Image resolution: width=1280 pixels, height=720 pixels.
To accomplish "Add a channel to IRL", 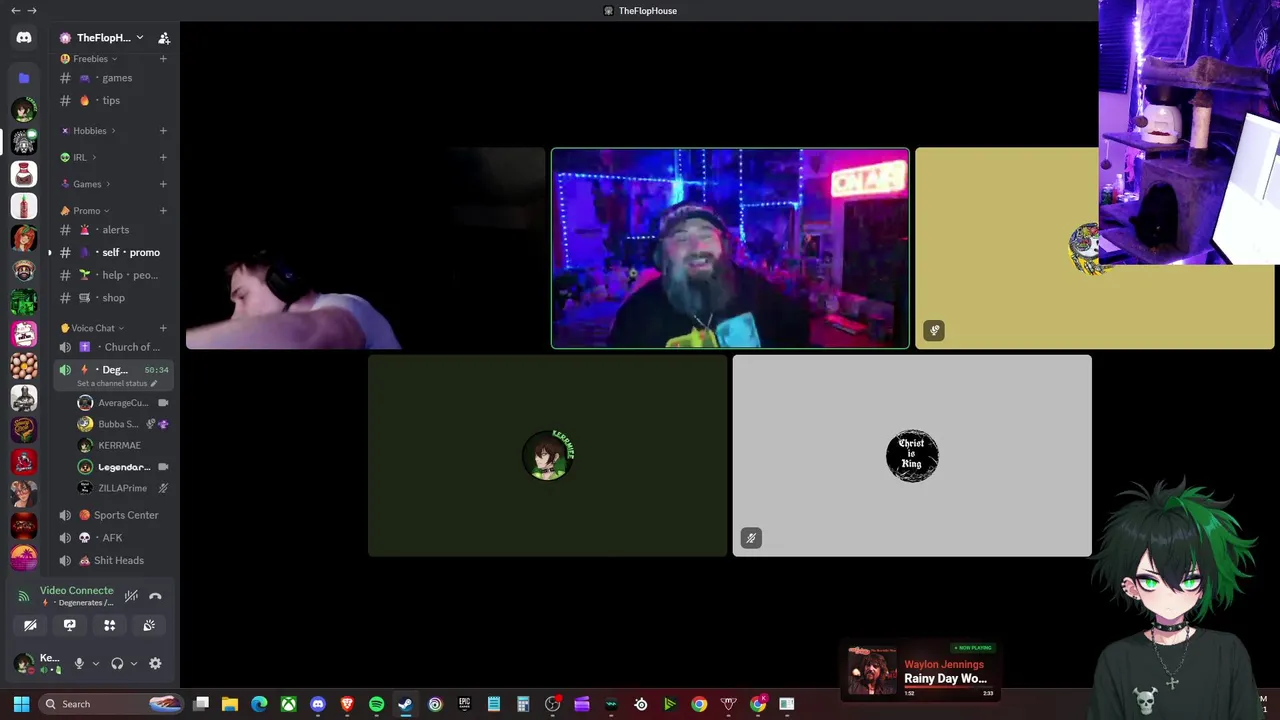I will (163, 157).
